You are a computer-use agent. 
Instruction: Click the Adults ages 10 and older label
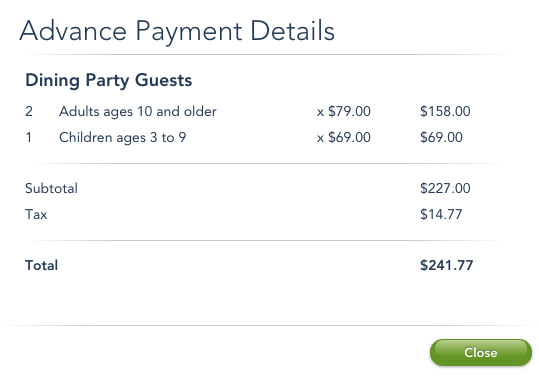point(138,111)
